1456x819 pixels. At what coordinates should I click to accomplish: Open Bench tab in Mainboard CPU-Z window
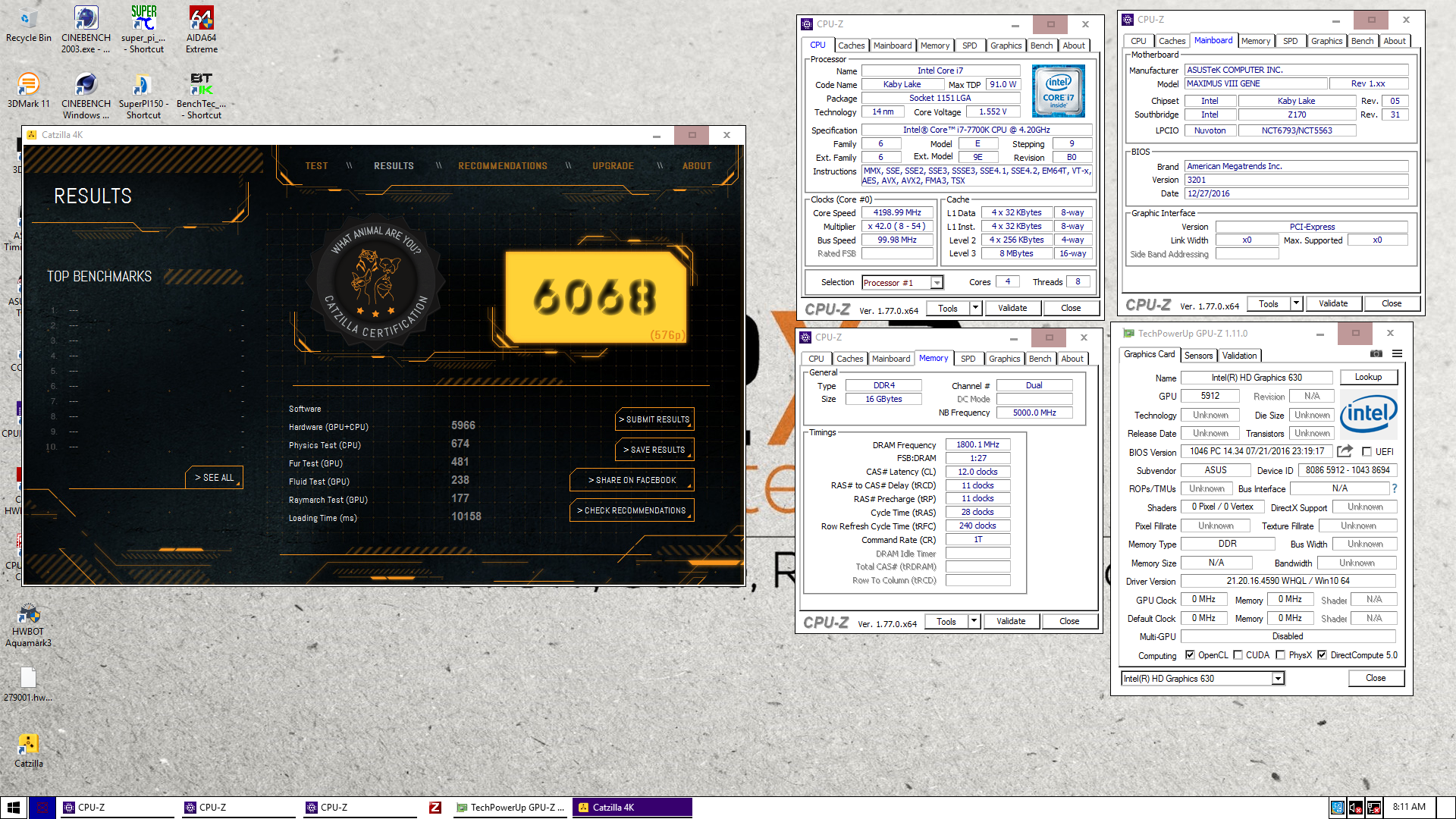(1362, 41)
